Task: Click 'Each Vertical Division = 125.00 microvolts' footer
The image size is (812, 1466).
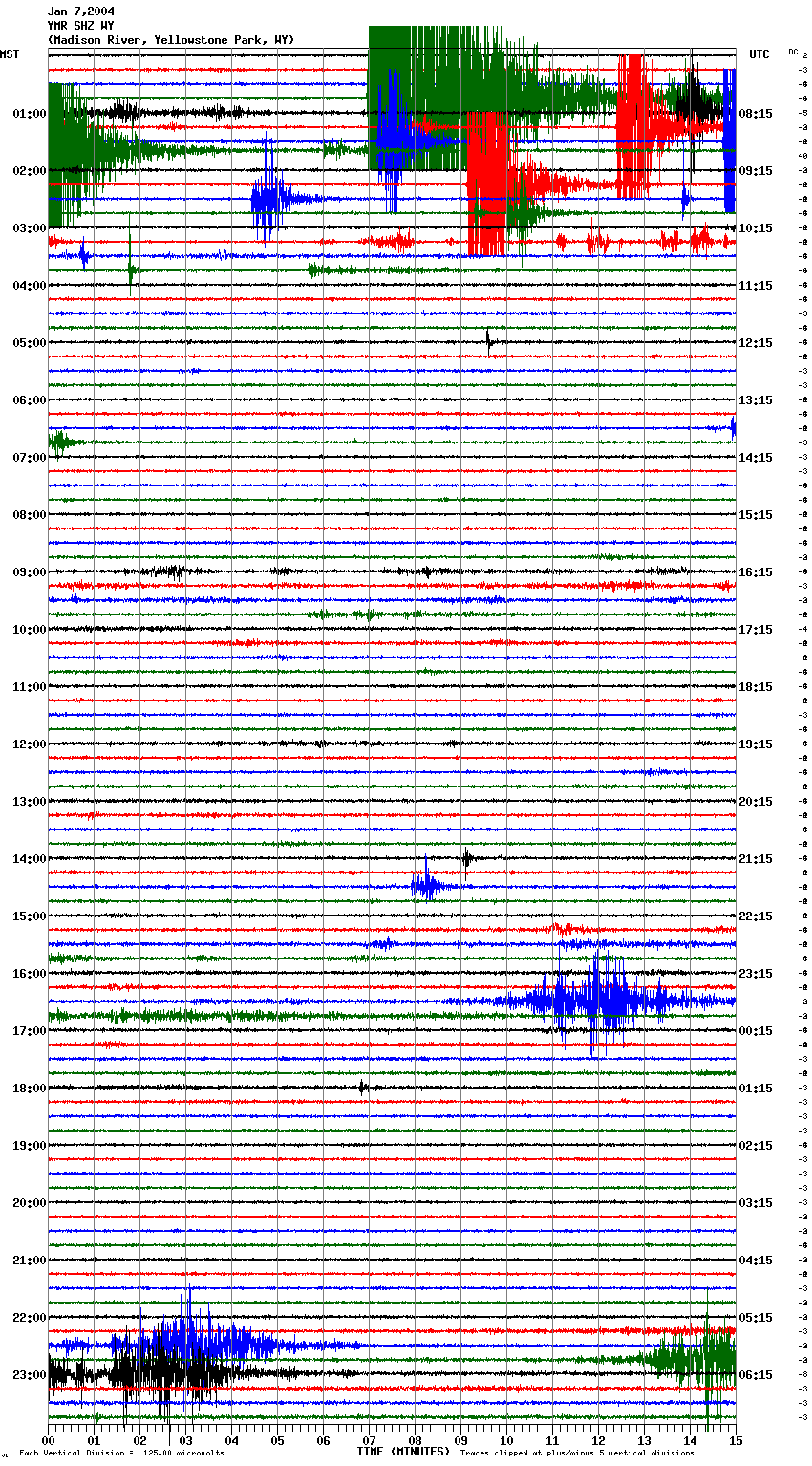Action: point(121,1454)
